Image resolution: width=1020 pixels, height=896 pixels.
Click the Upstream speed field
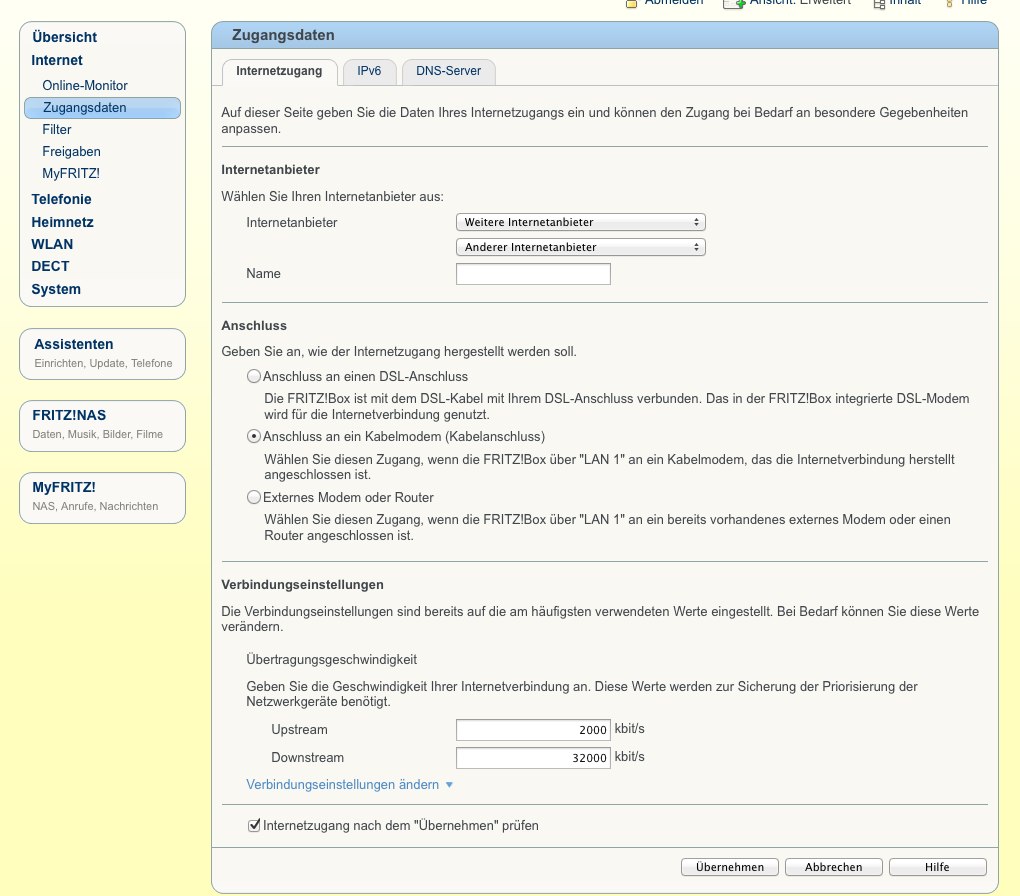tap(533, 730)
